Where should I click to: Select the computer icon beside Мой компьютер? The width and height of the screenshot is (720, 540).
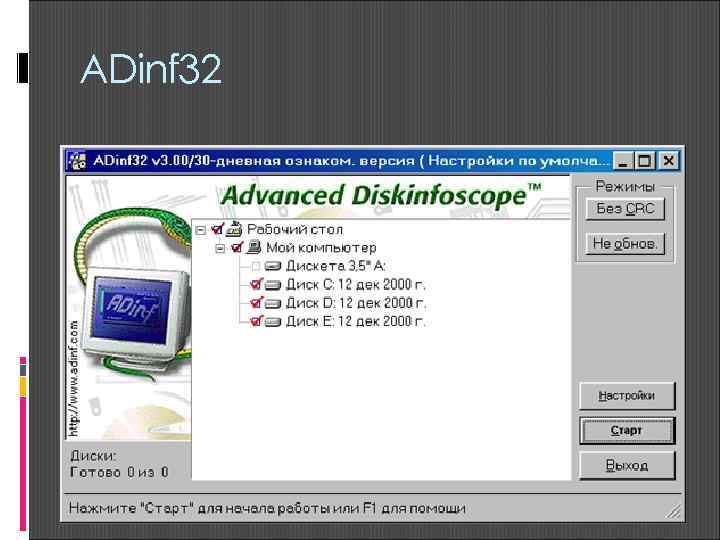coord(253,248)
